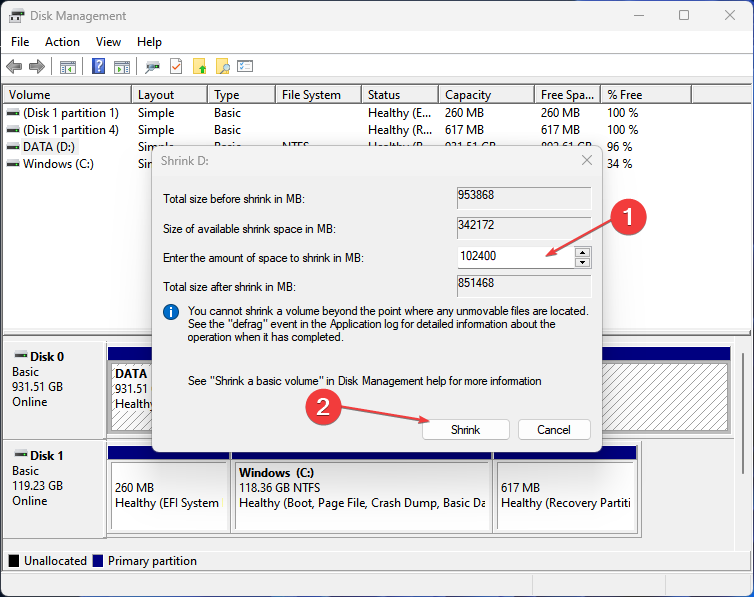Viewport: 754px width, 597px height.
Task: Click the graphical pane vertical scrollbar
Action: click(x=743, y=413)
